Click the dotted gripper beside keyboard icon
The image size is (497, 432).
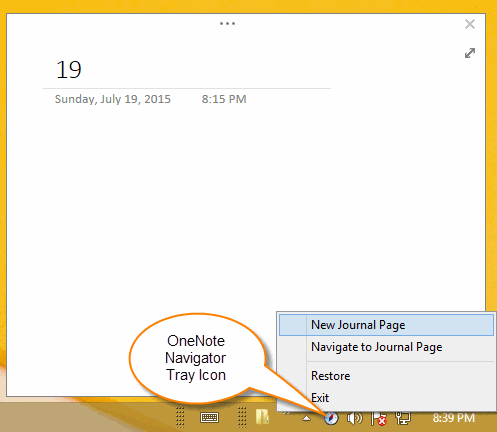[x=180, y=417]
